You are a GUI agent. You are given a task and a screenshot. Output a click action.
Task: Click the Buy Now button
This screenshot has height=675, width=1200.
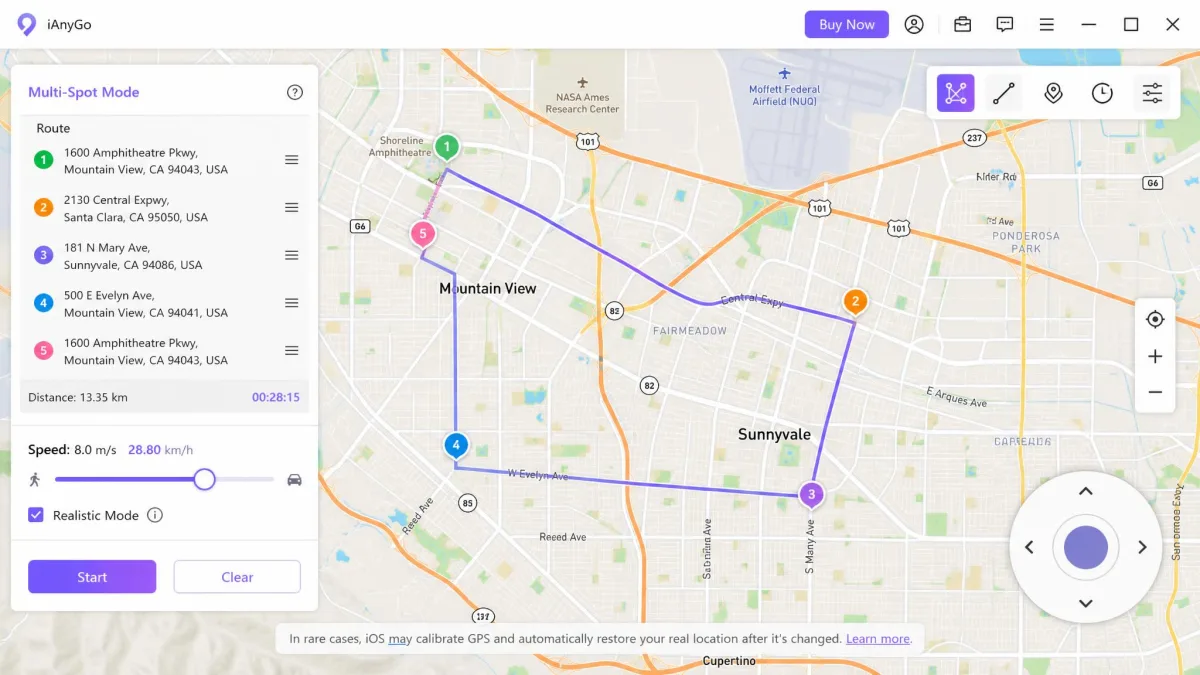click(847, 25)
